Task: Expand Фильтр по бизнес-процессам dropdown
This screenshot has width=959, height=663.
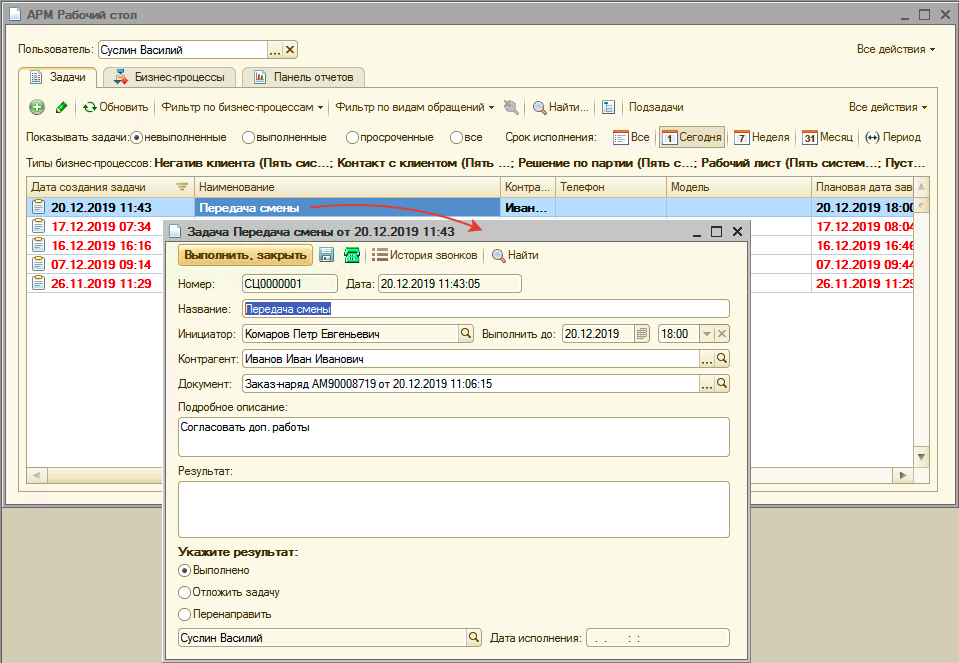Action: tap(242, 107)
